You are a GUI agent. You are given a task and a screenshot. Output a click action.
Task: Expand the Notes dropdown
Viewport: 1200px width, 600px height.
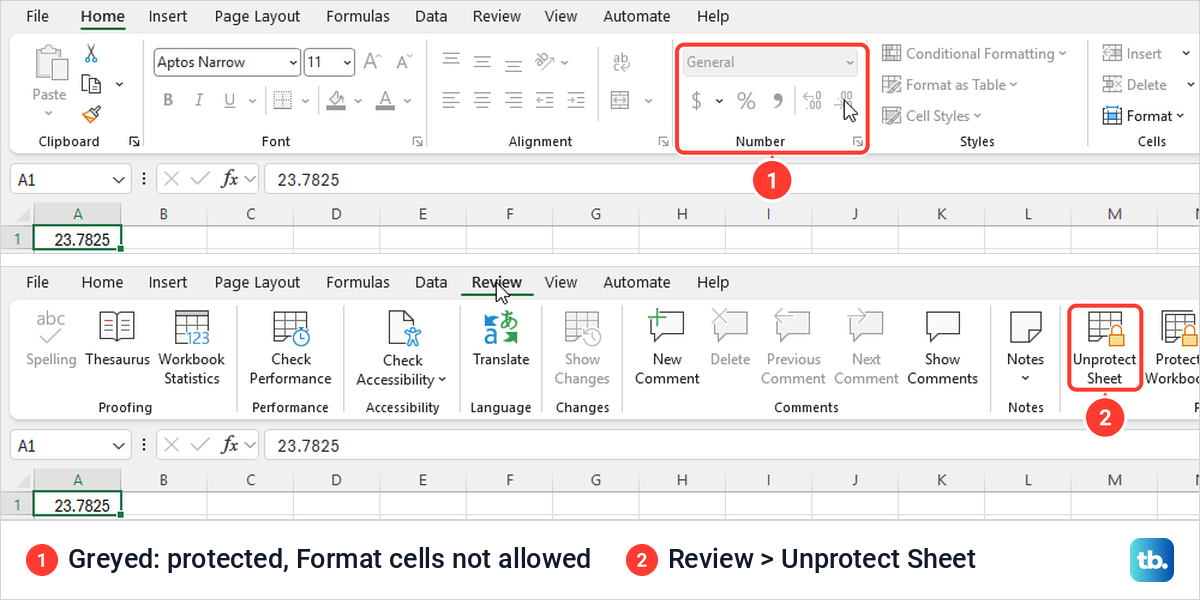pyautogui.click(x=1025, y=378)
